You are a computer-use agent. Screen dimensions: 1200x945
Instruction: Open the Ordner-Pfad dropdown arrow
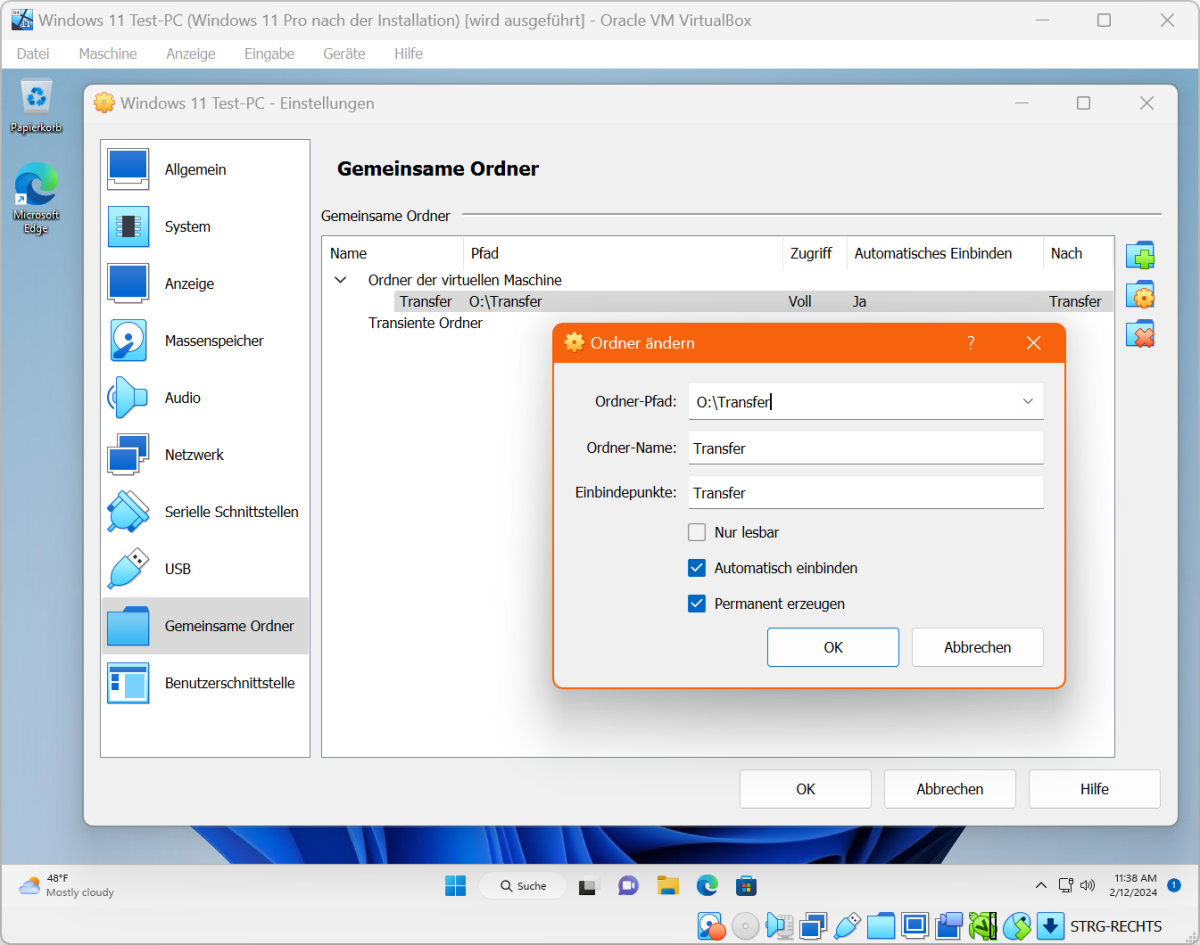pos(1027,402)
